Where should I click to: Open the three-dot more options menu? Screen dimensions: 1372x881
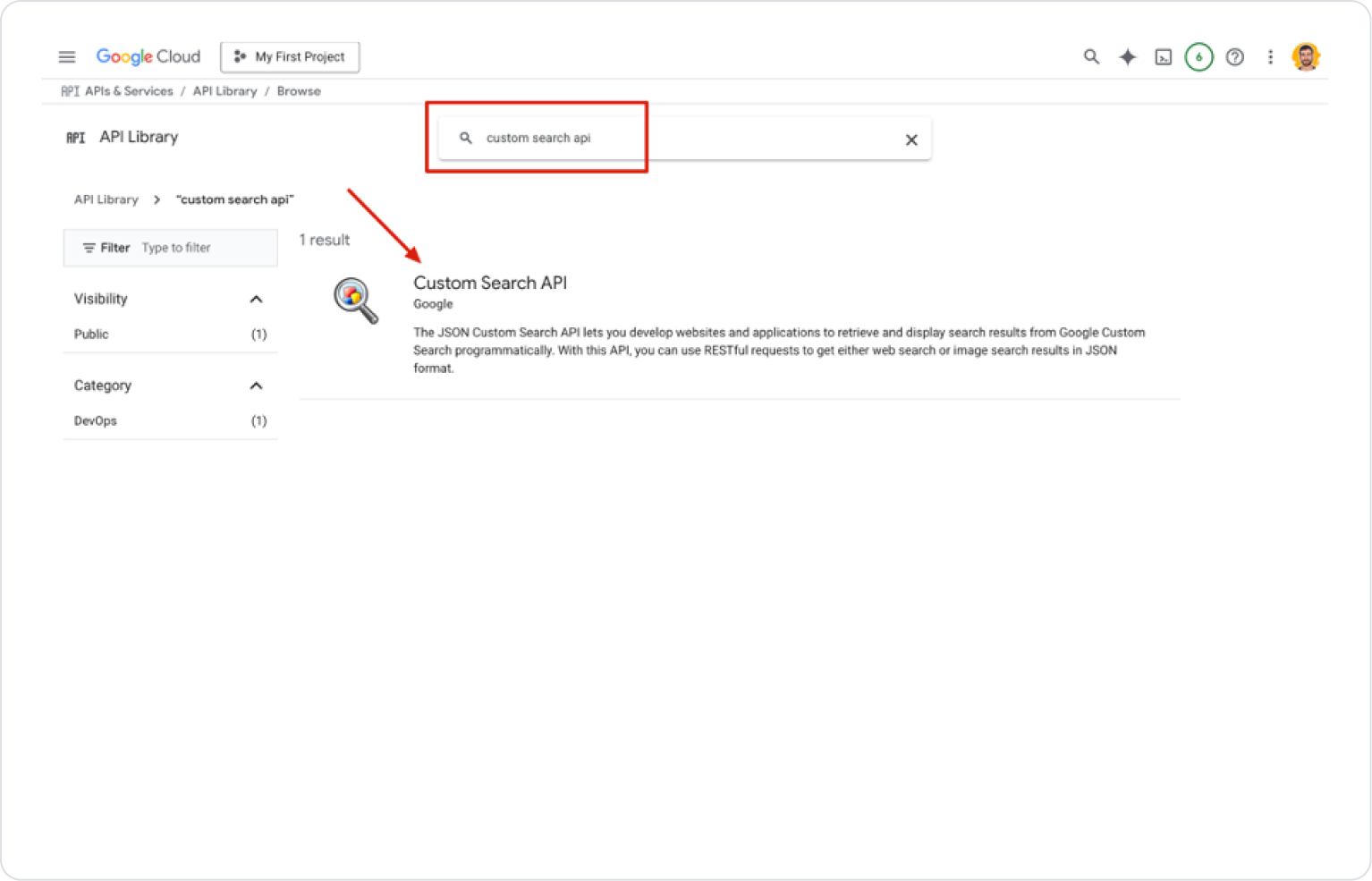[1270, 57]
